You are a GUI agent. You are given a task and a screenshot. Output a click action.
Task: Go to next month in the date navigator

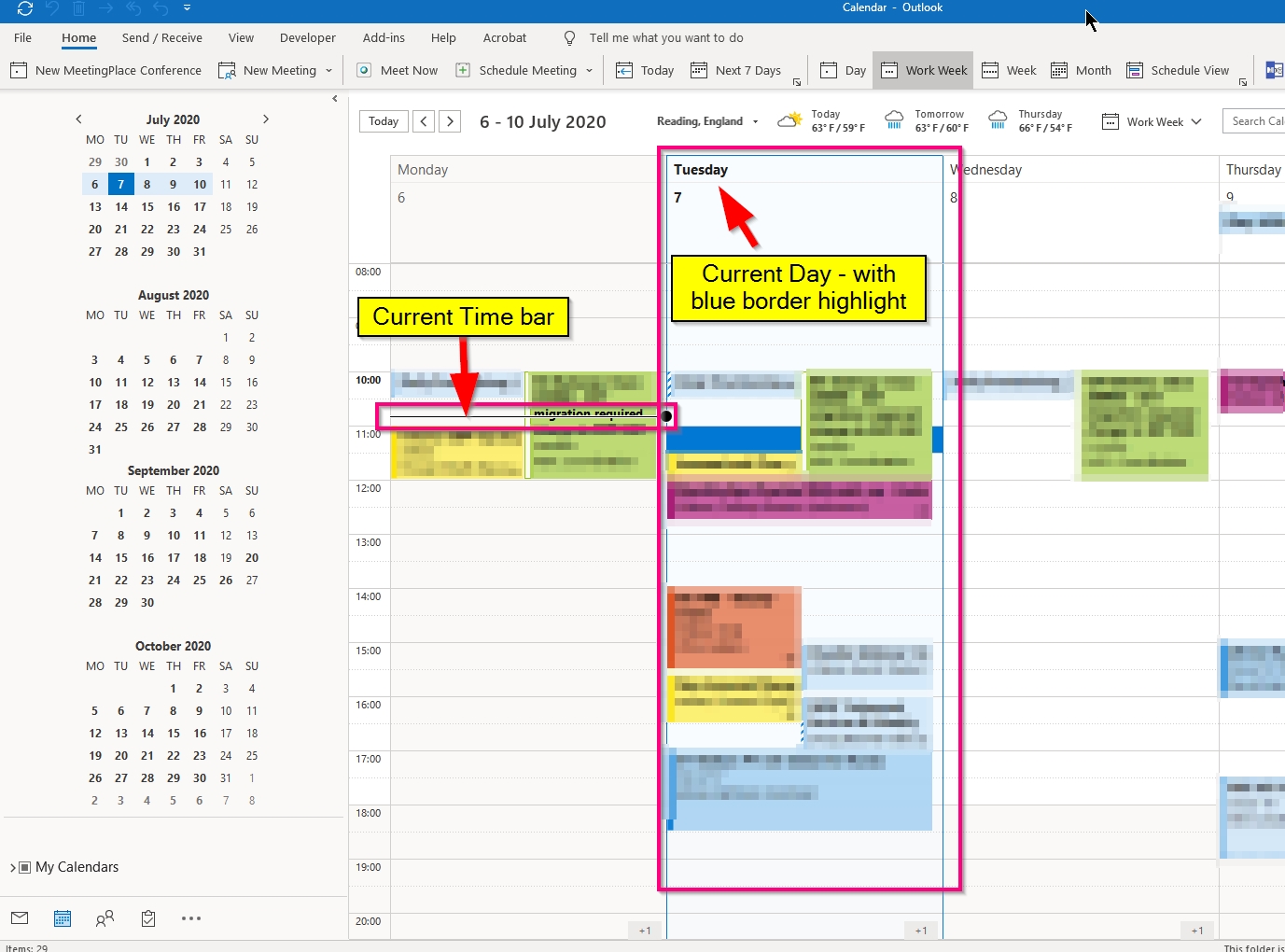point(266,119)
